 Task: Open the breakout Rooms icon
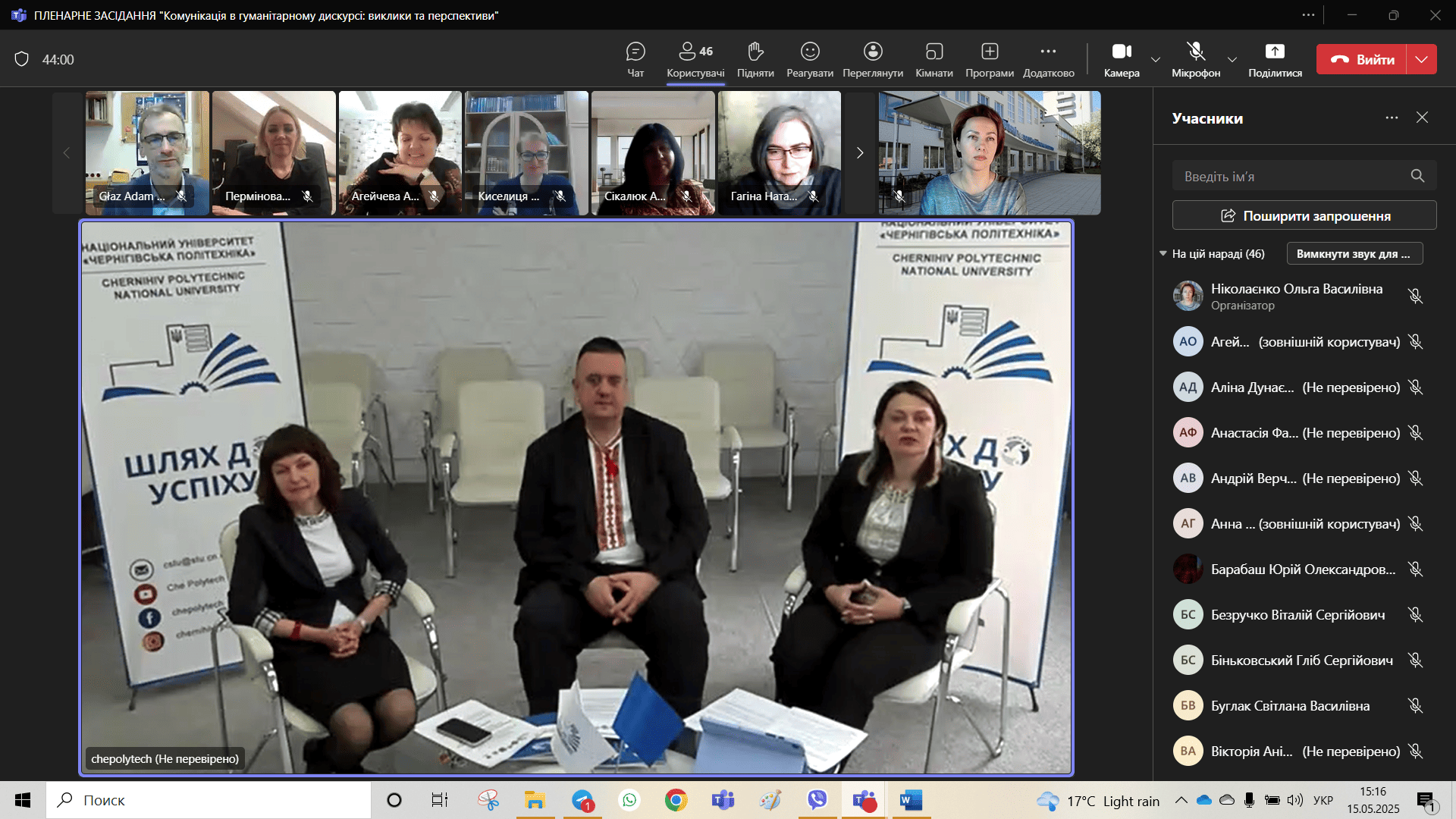tap(934, 52)
